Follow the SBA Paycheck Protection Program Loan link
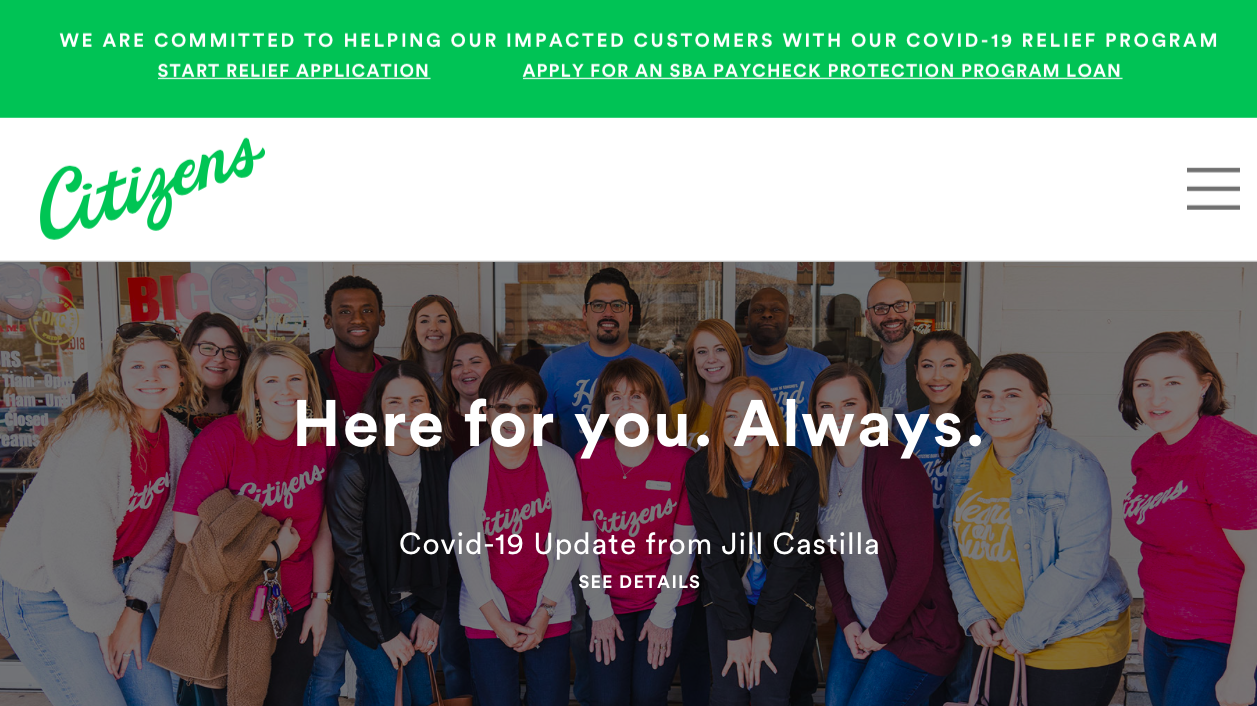This screenshot has width=1257, height=706. (822, 71)
